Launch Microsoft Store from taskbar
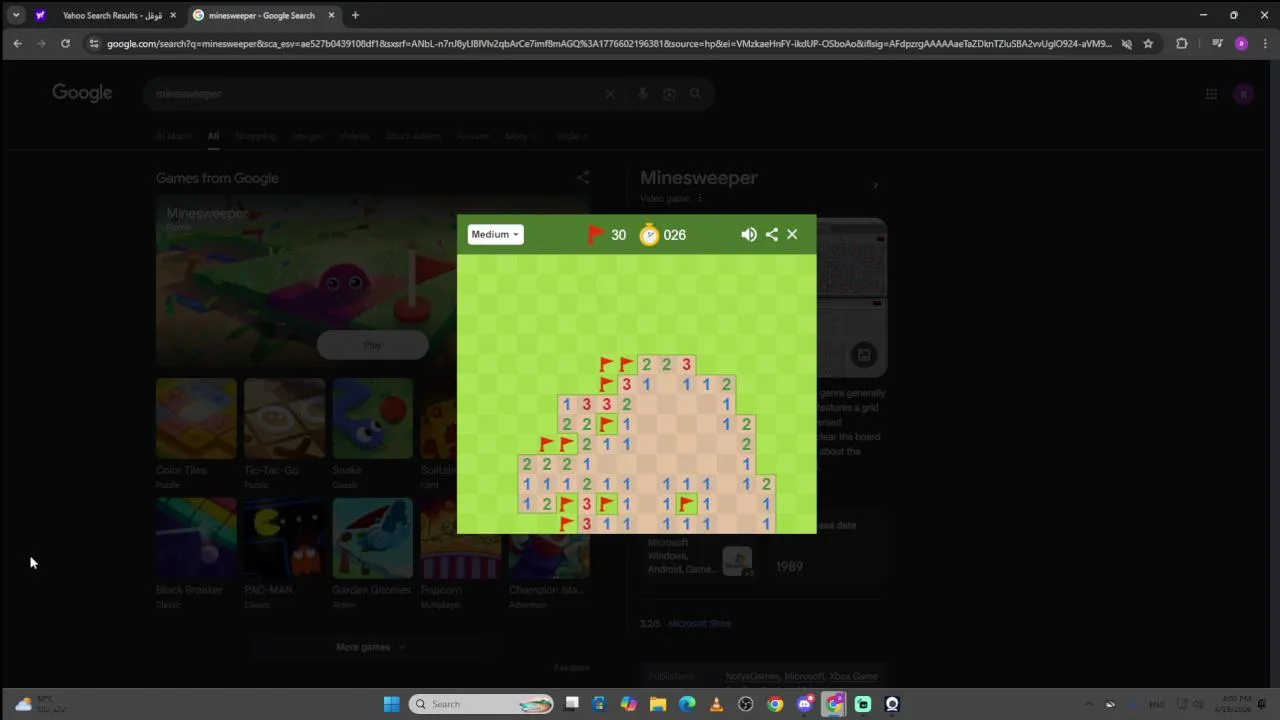This screenshot has width=1280, height=720. [599, 704]
